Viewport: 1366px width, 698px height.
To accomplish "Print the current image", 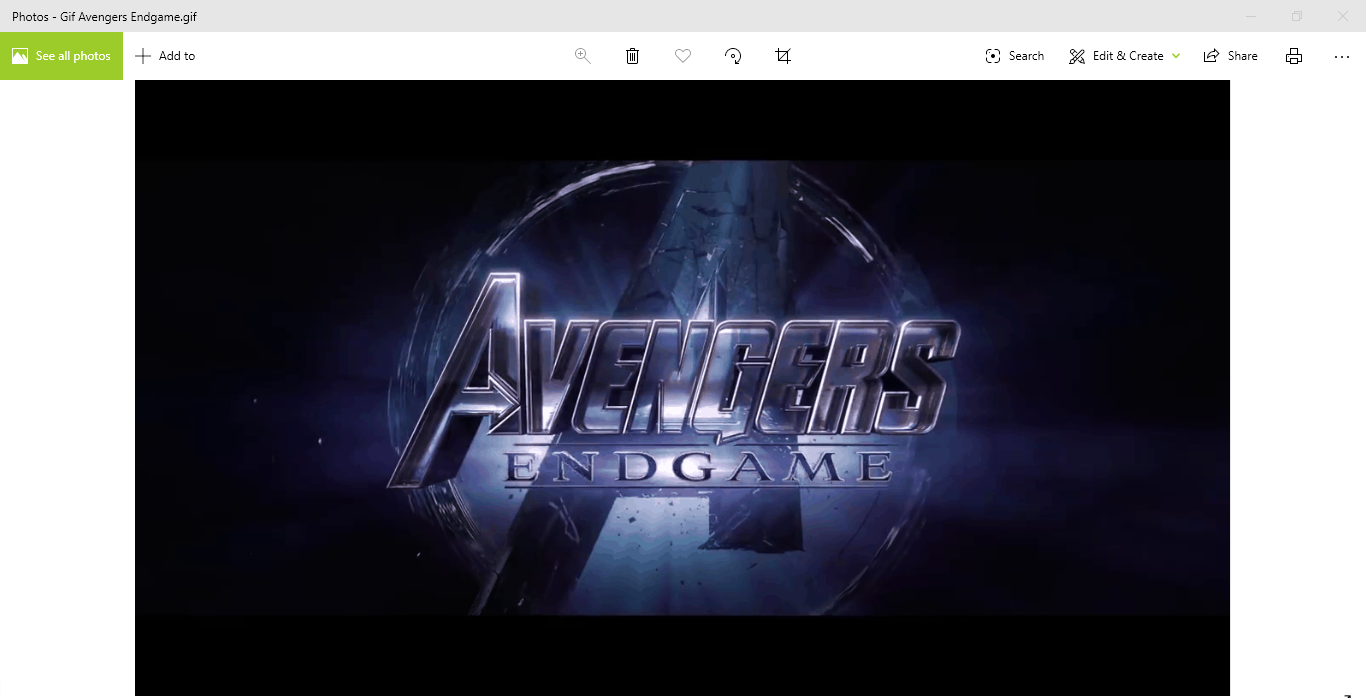I will pos(1293,56).
